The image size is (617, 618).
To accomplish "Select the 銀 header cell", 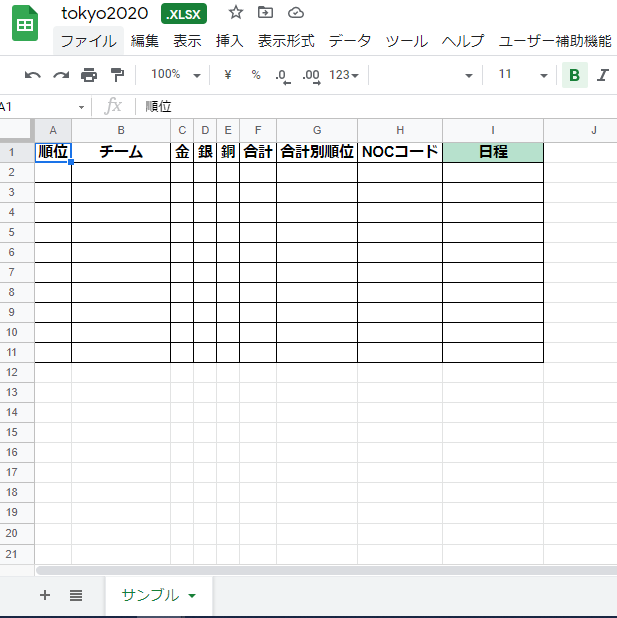I will [205, 152].
